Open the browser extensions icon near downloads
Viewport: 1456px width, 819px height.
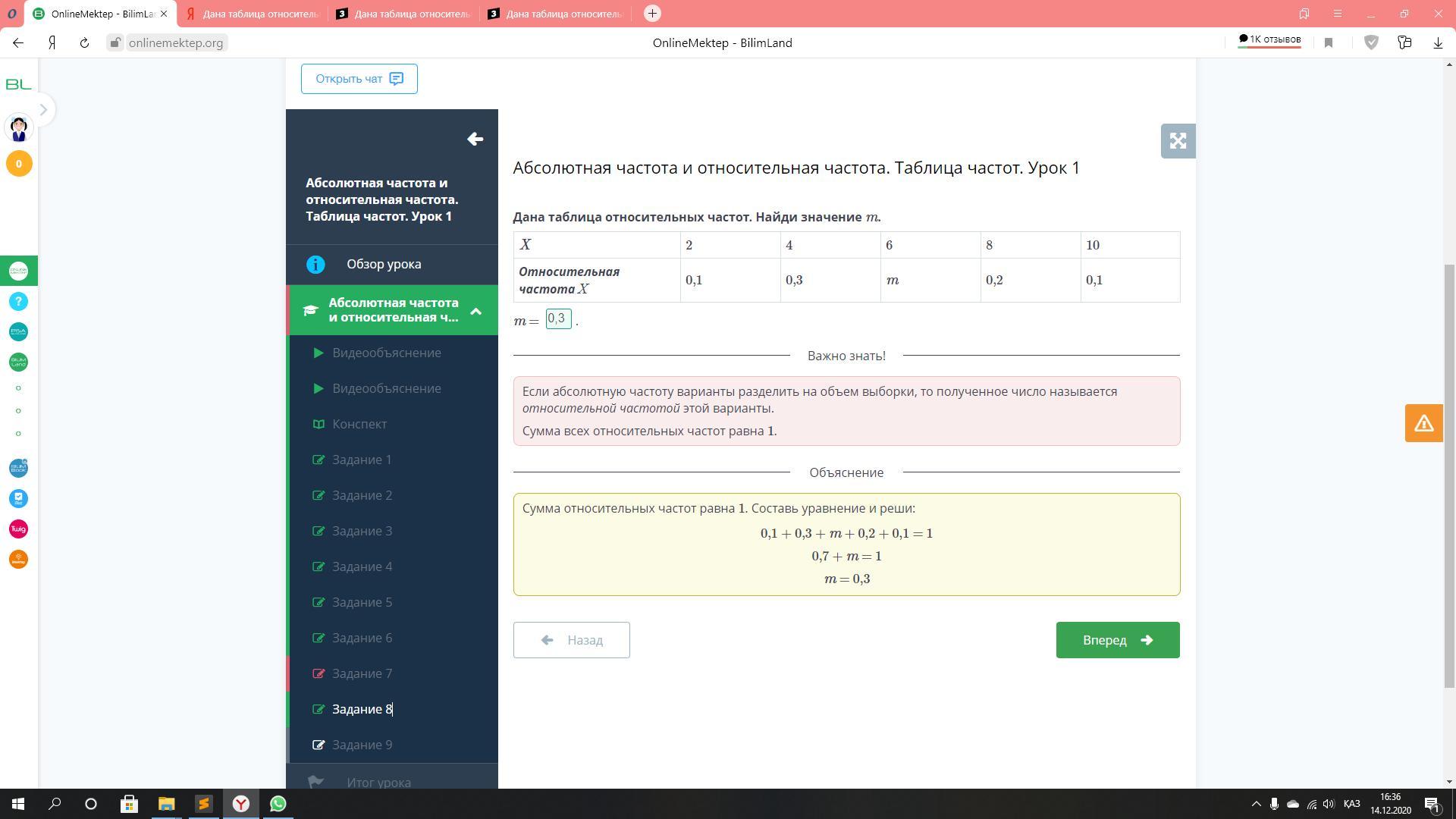click(x=1404, y=43)
